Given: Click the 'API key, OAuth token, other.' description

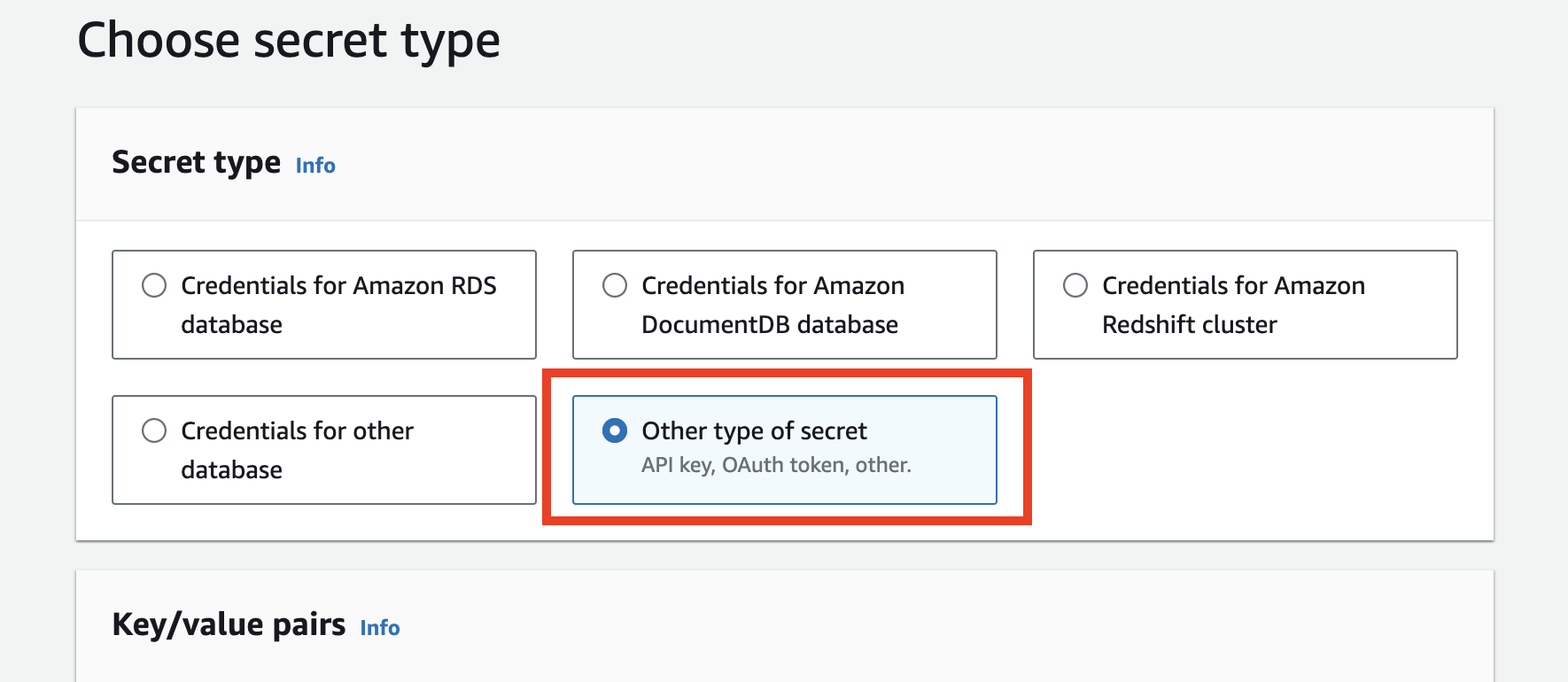Looking at the screenshot, I should pos(776,465).
